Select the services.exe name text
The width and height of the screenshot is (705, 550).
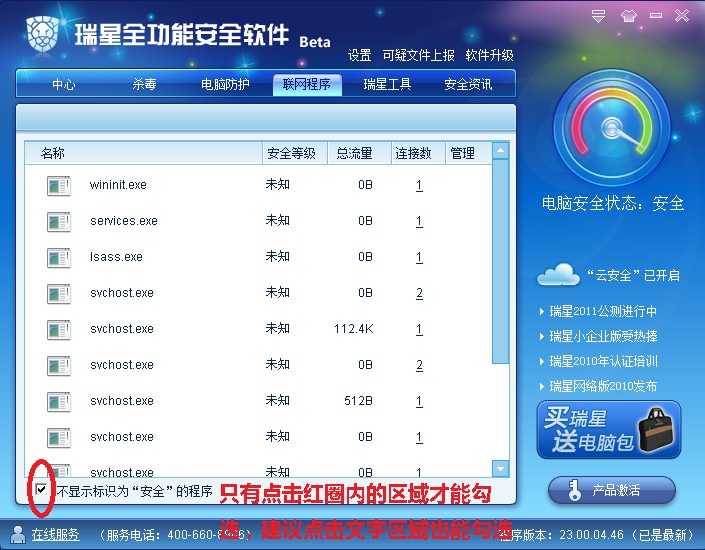pyautogui.click(x=124, y=221)
